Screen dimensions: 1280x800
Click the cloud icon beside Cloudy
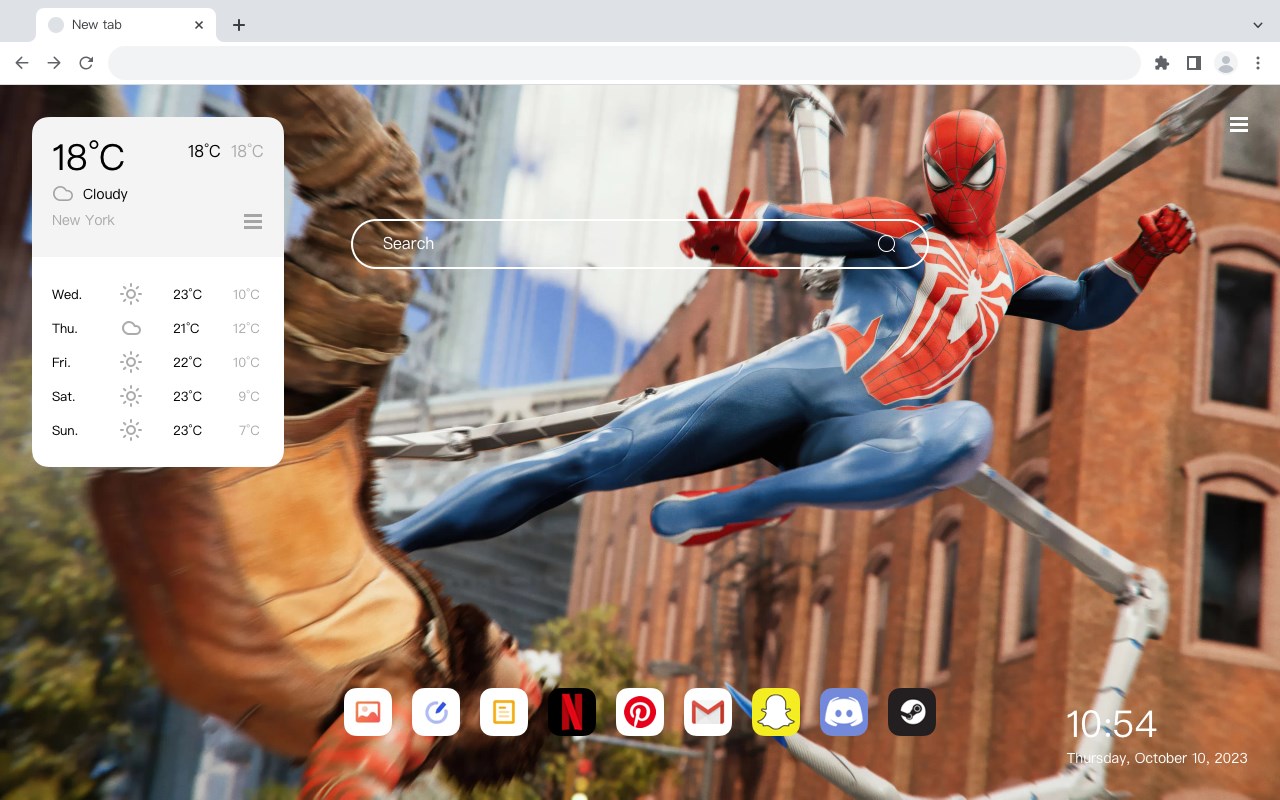[x=63, y=194]
